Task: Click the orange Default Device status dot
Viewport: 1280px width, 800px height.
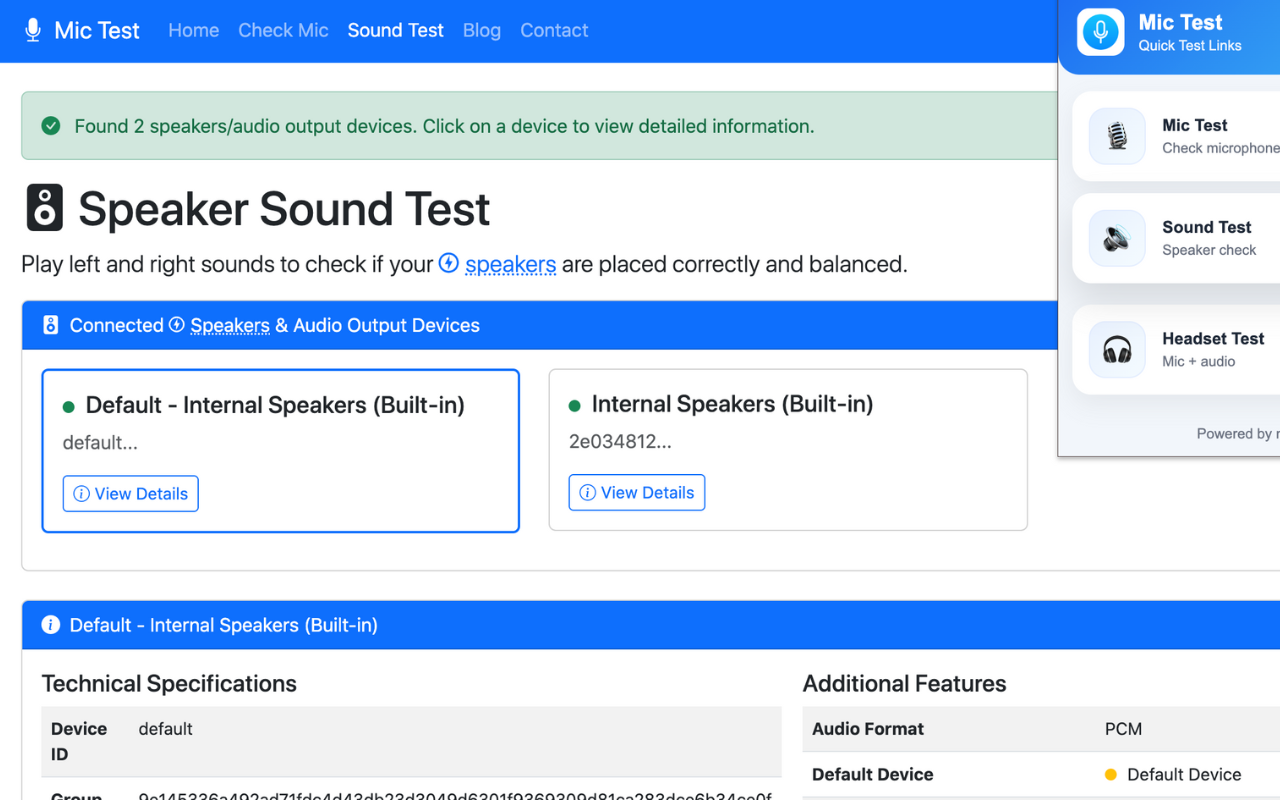Action: 1110,774
